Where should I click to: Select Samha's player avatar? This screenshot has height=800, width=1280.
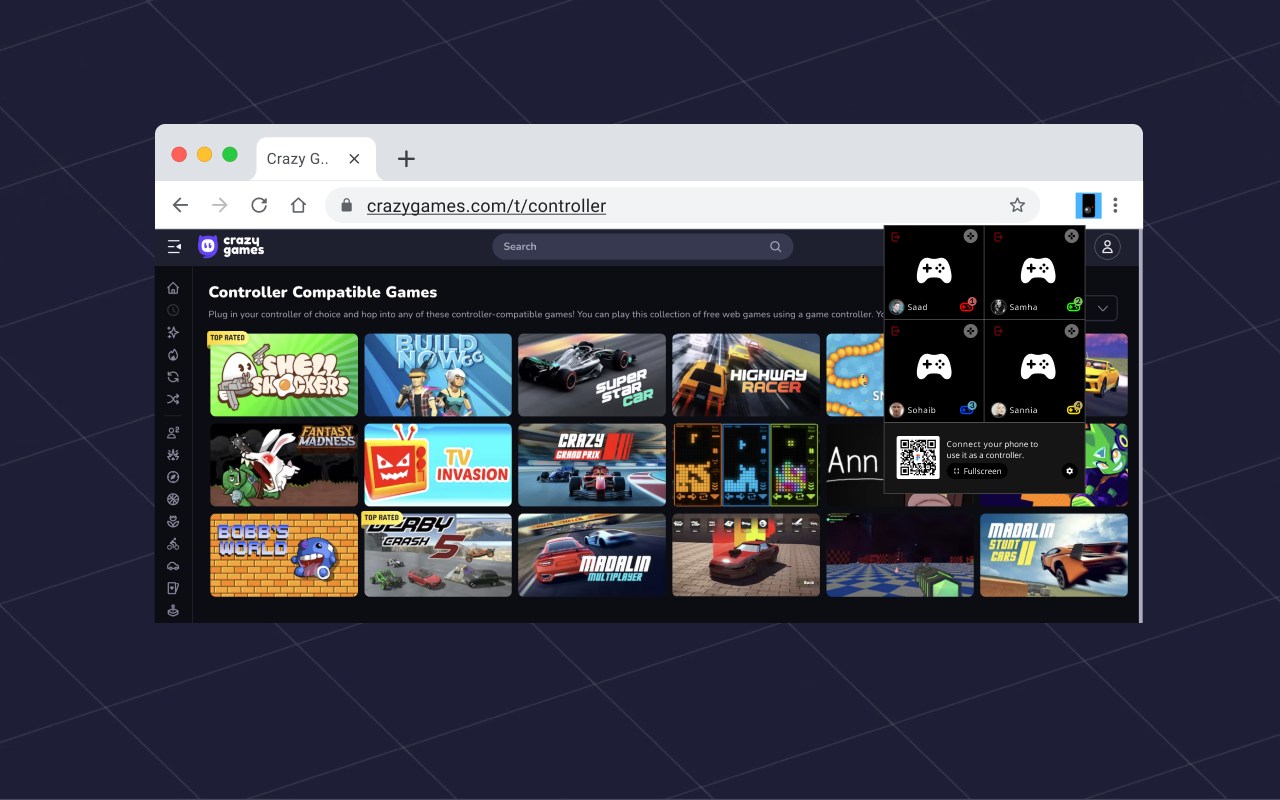(998, 307)
